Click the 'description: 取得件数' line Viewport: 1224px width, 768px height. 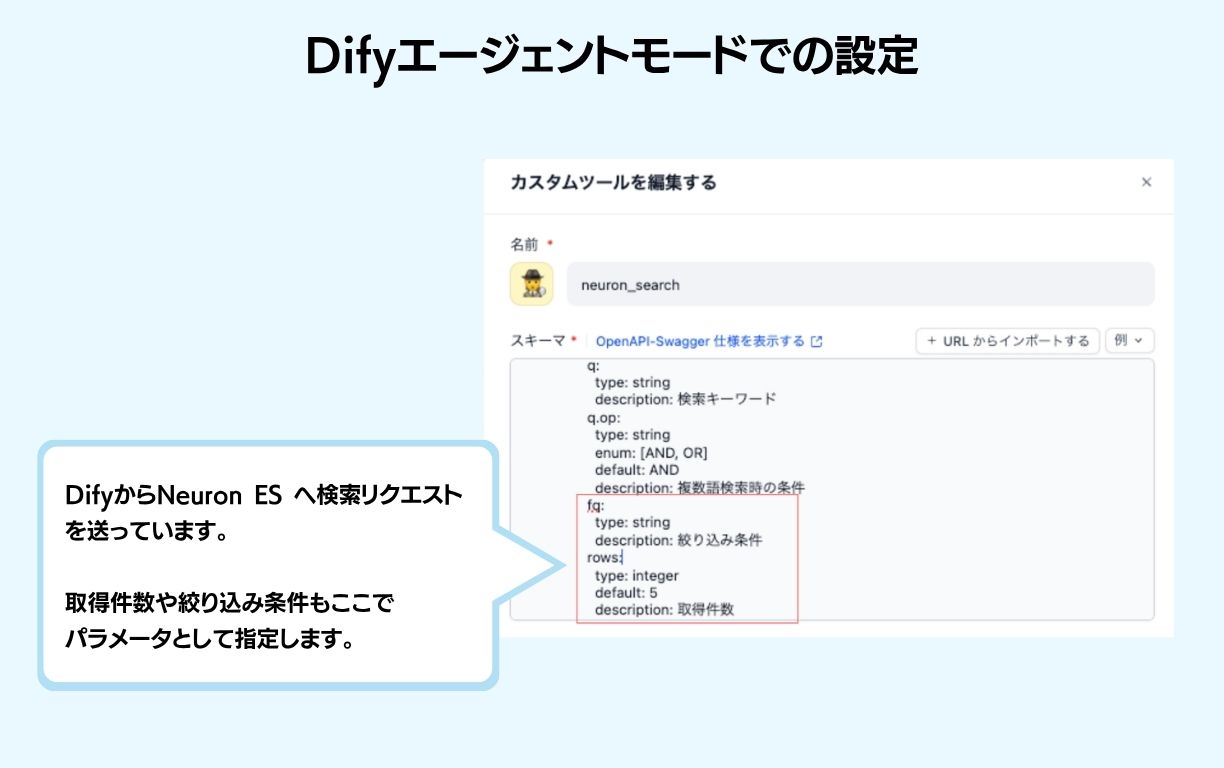click(x=664, y=609)
